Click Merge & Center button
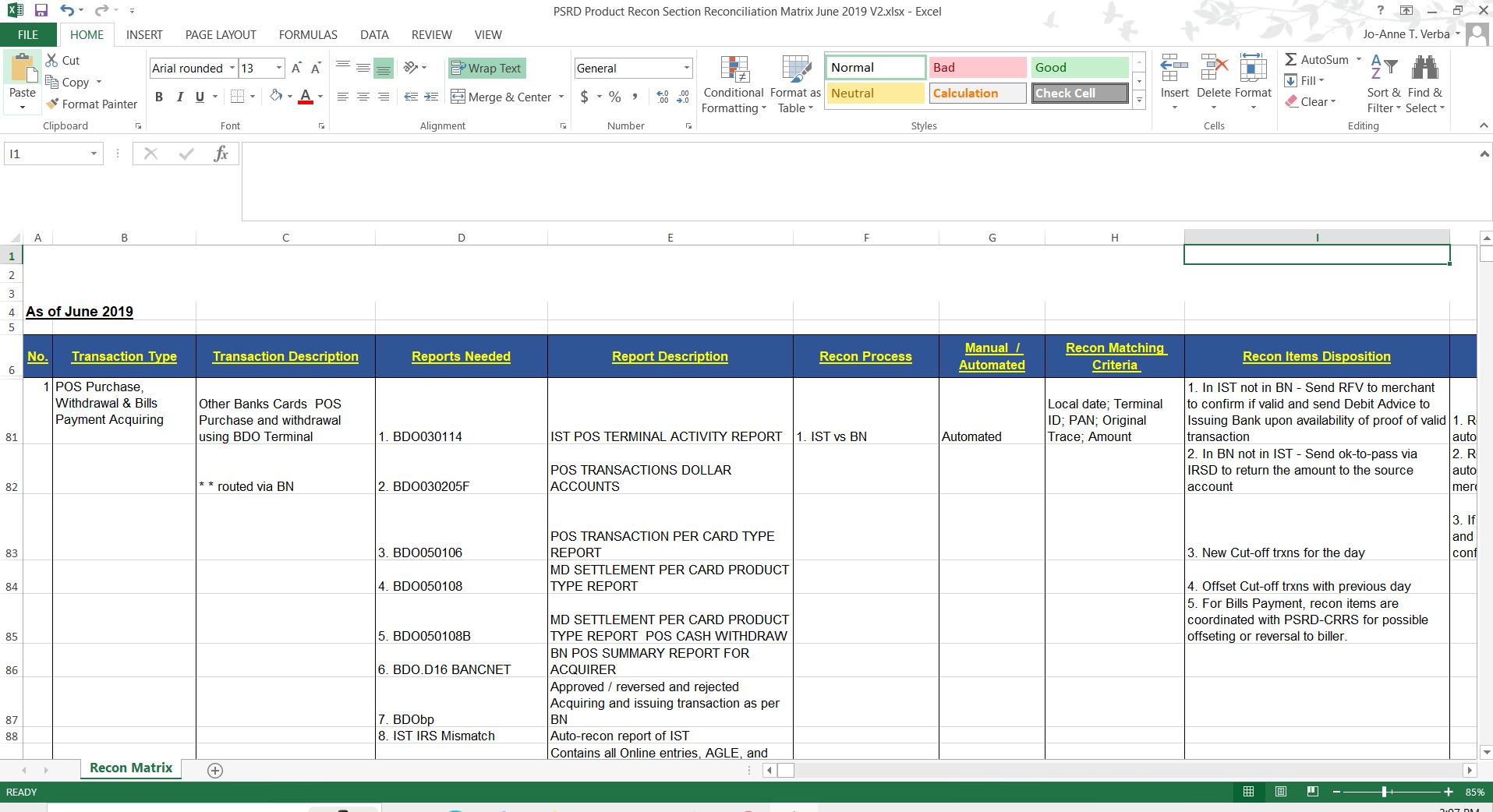 (501, 97)
